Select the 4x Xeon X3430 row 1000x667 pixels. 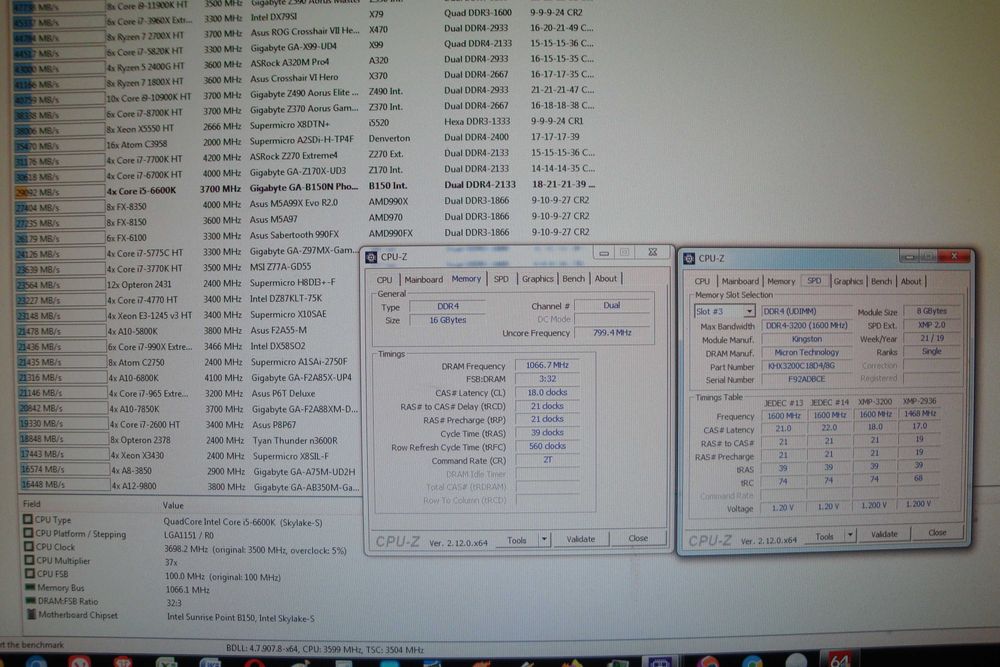click(189, 456)
